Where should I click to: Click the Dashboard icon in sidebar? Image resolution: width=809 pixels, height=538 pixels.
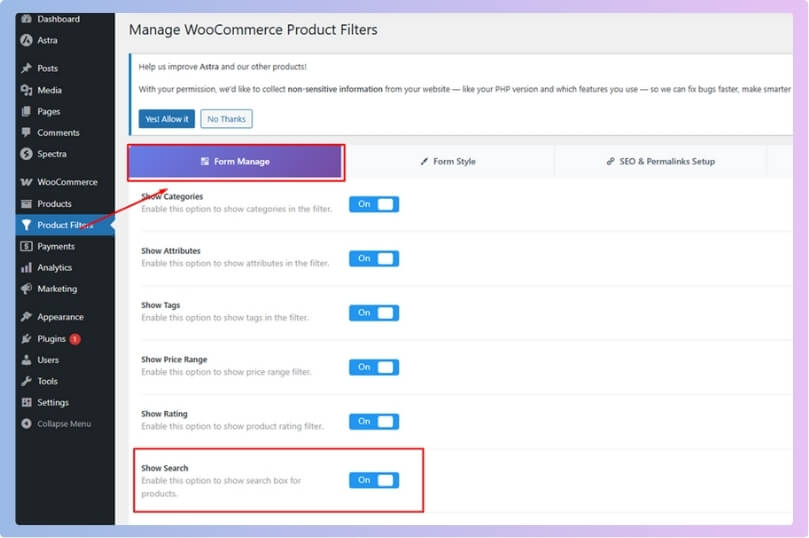26,19
